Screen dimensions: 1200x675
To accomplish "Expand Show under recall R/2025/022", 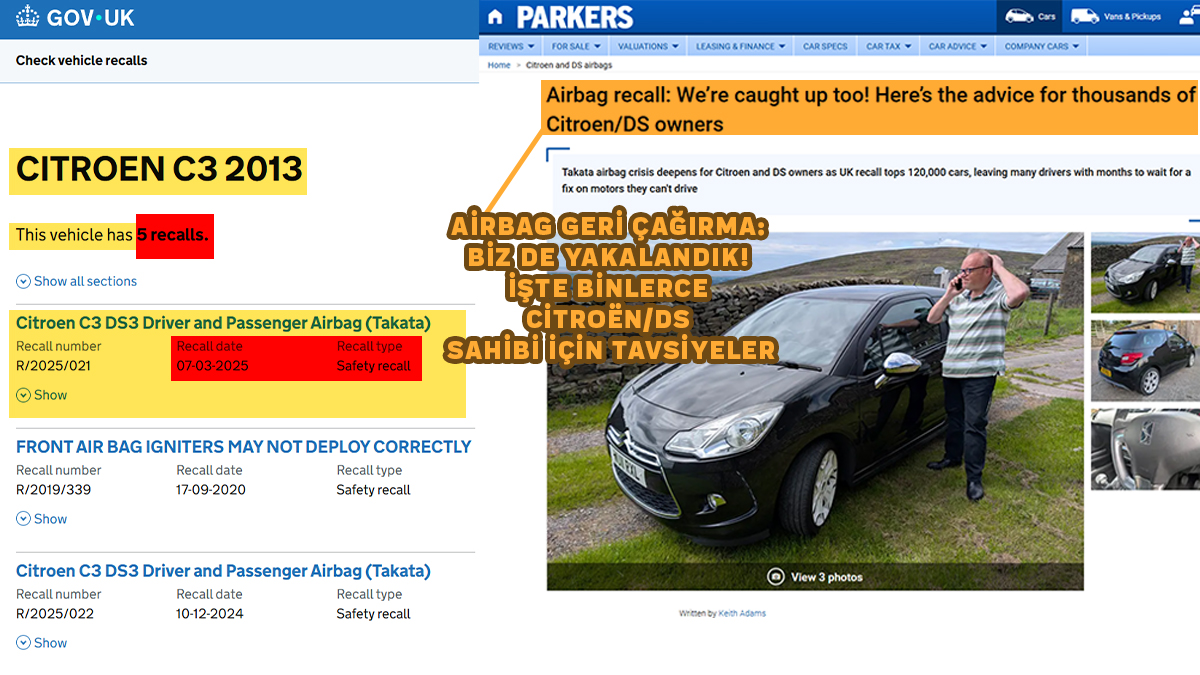I will pos(42,643).
